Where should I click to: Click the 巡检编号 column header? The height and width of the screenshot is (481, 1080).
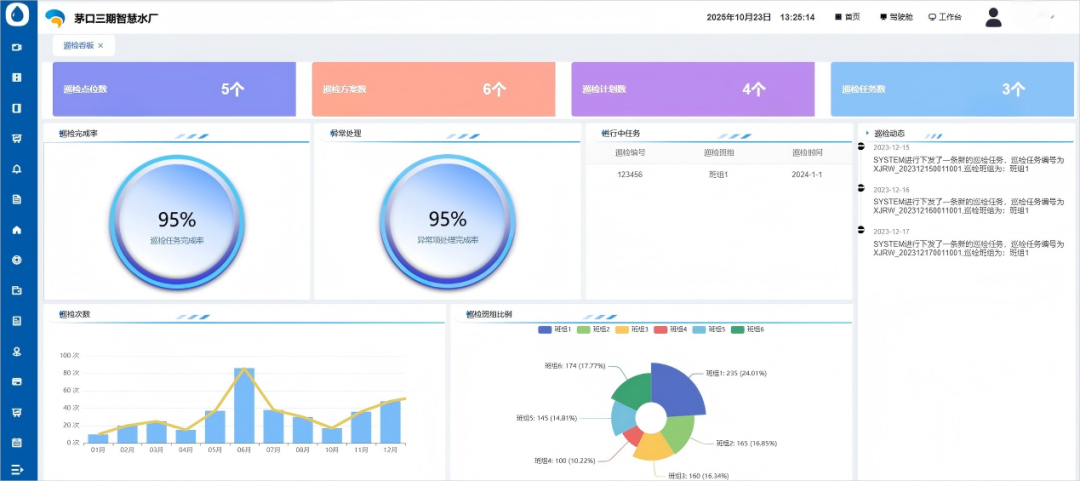[x=630, y=153]
